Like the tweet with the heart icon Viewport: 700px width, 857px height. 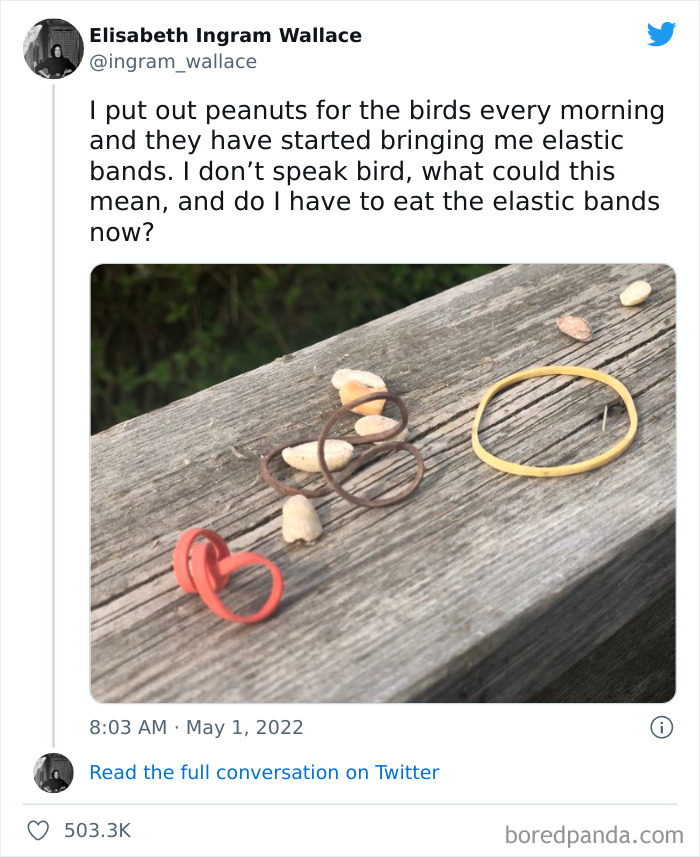pos(39,830)
